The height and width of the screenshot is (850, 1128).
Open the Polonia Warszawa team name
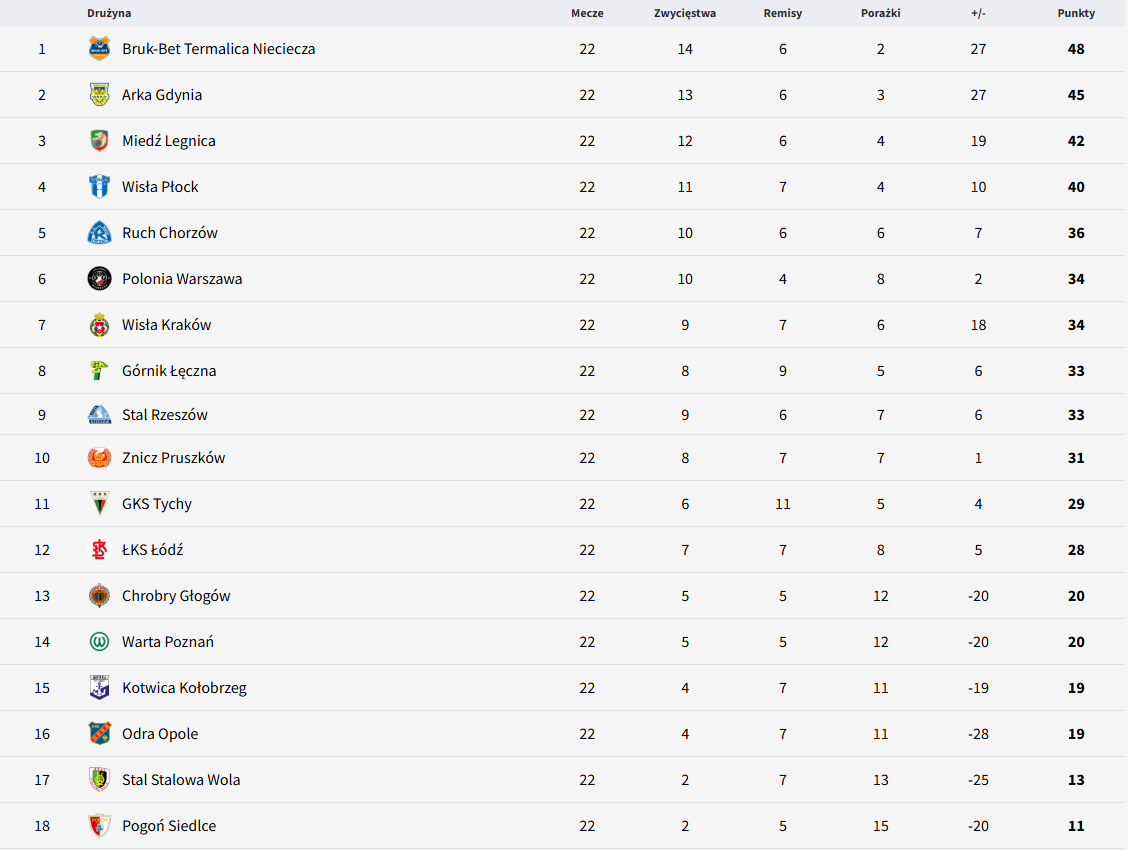tap(182, 279)
